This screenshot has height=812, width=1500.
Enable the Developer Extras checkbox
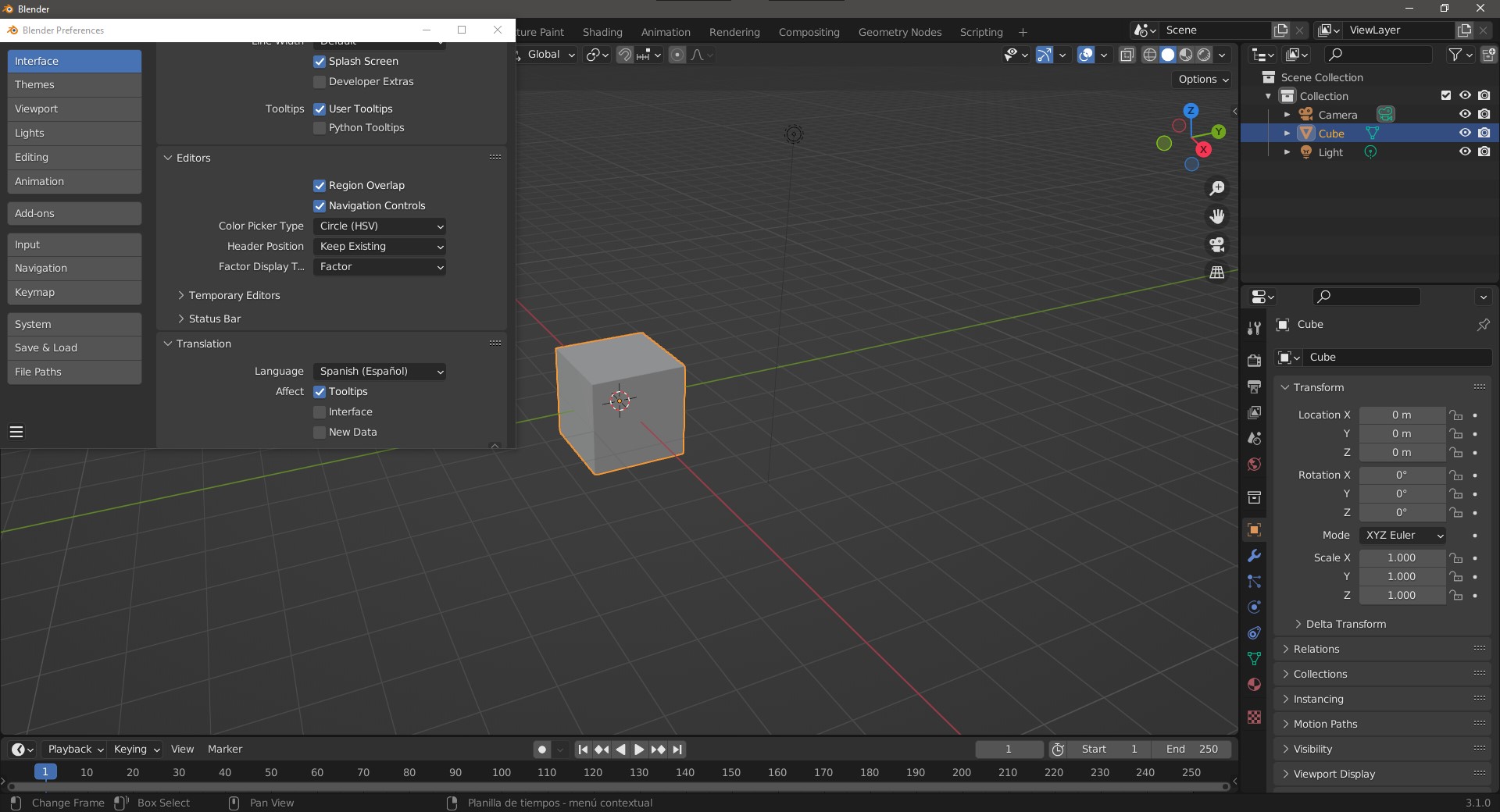[x=320, y=82]
